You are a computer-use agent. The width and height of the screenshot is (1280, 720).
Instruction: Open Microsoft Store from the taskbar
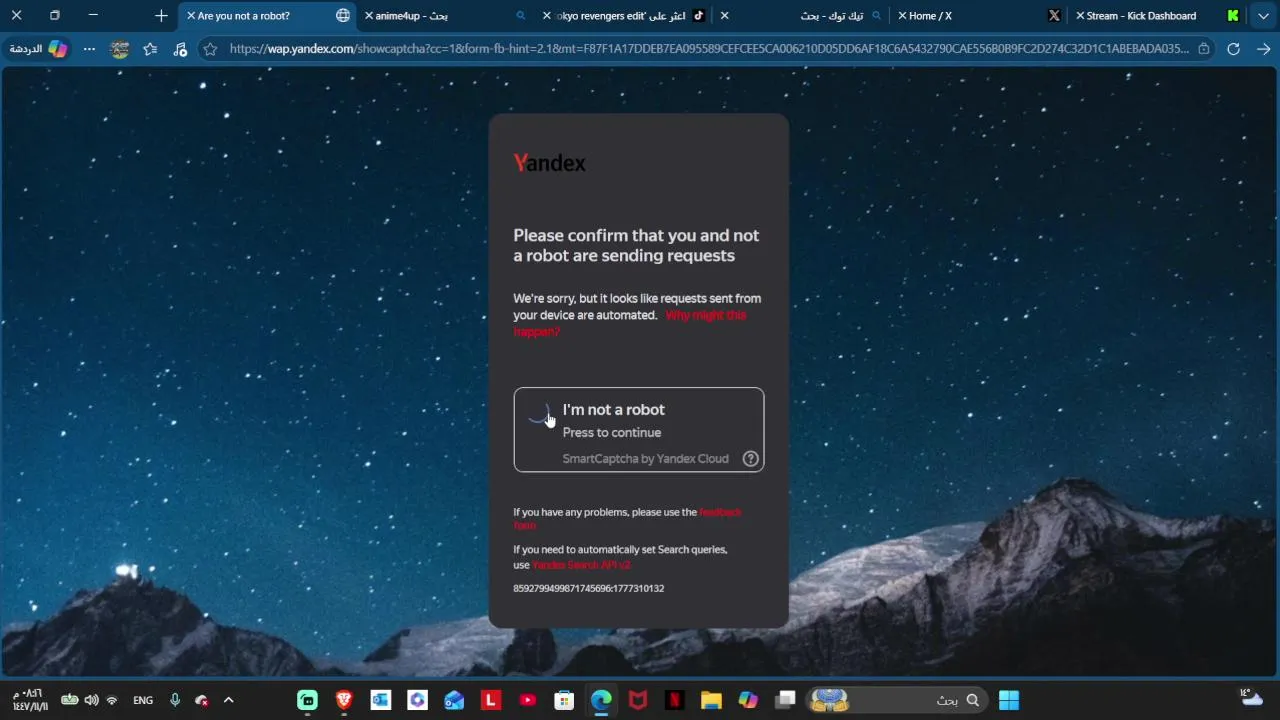(564, 700)
